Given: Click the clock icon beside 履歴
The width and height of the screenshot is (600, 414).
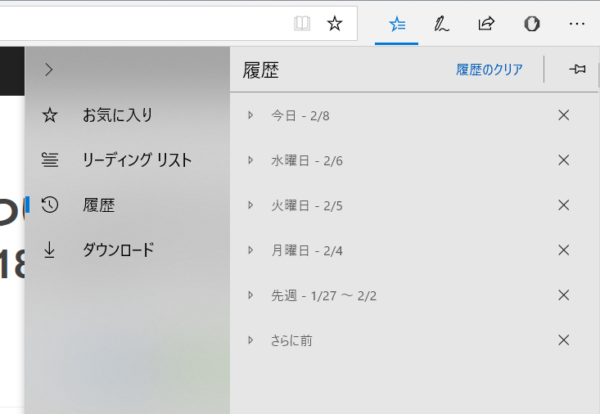Looking at the screenshot, I should 50,205.
